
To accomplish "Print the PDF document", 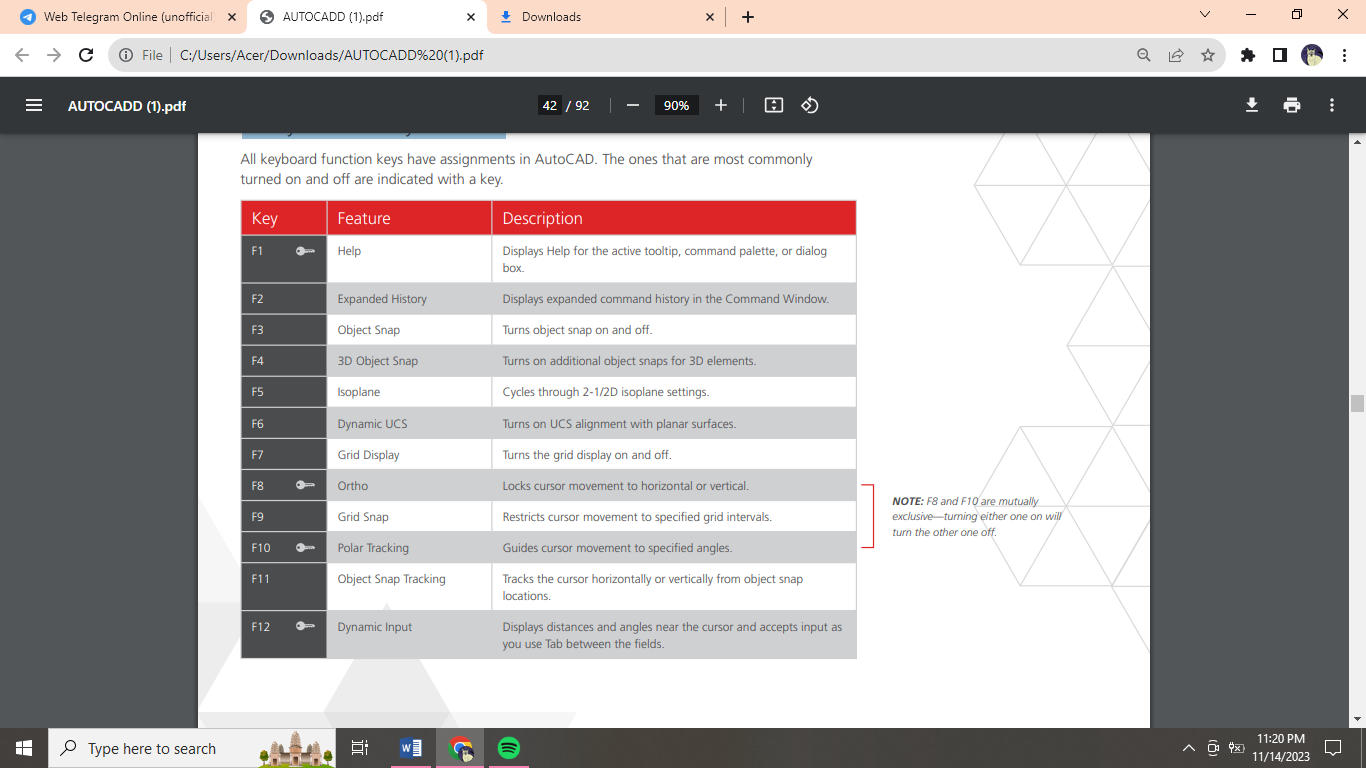I will pos(1292,105).
